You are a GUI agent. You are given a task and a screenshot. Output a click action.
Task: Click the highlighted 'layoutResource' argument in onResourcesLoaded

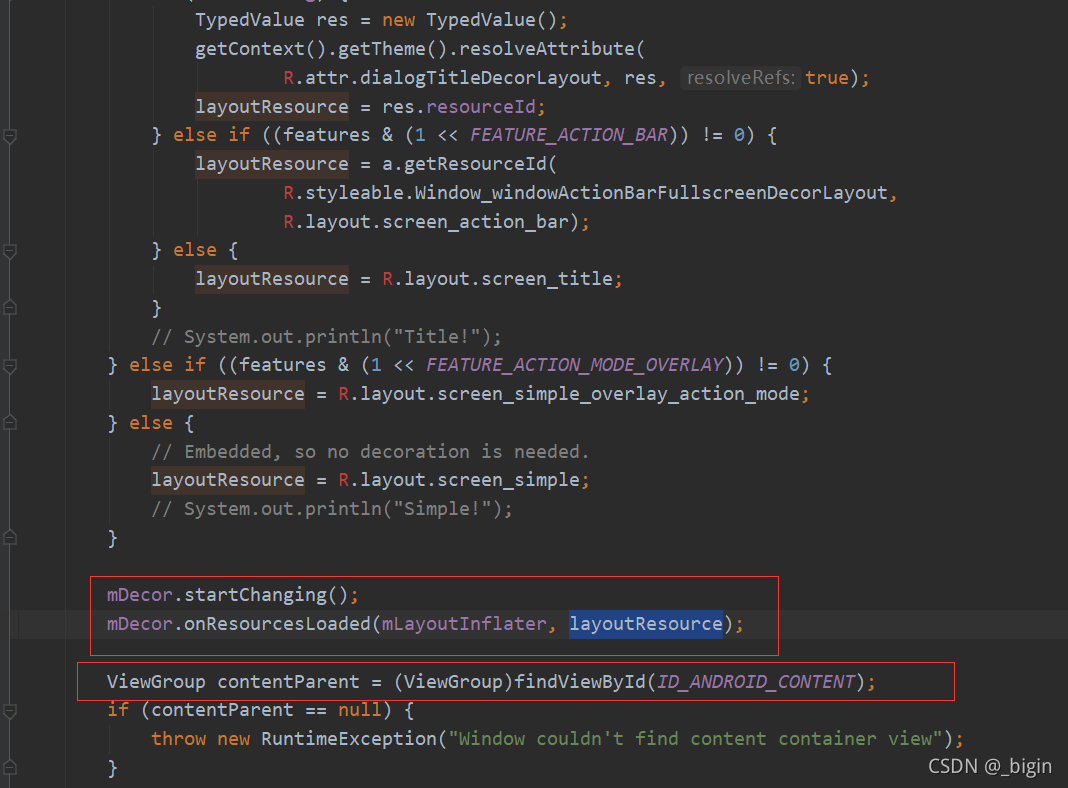tap(646, 624)
